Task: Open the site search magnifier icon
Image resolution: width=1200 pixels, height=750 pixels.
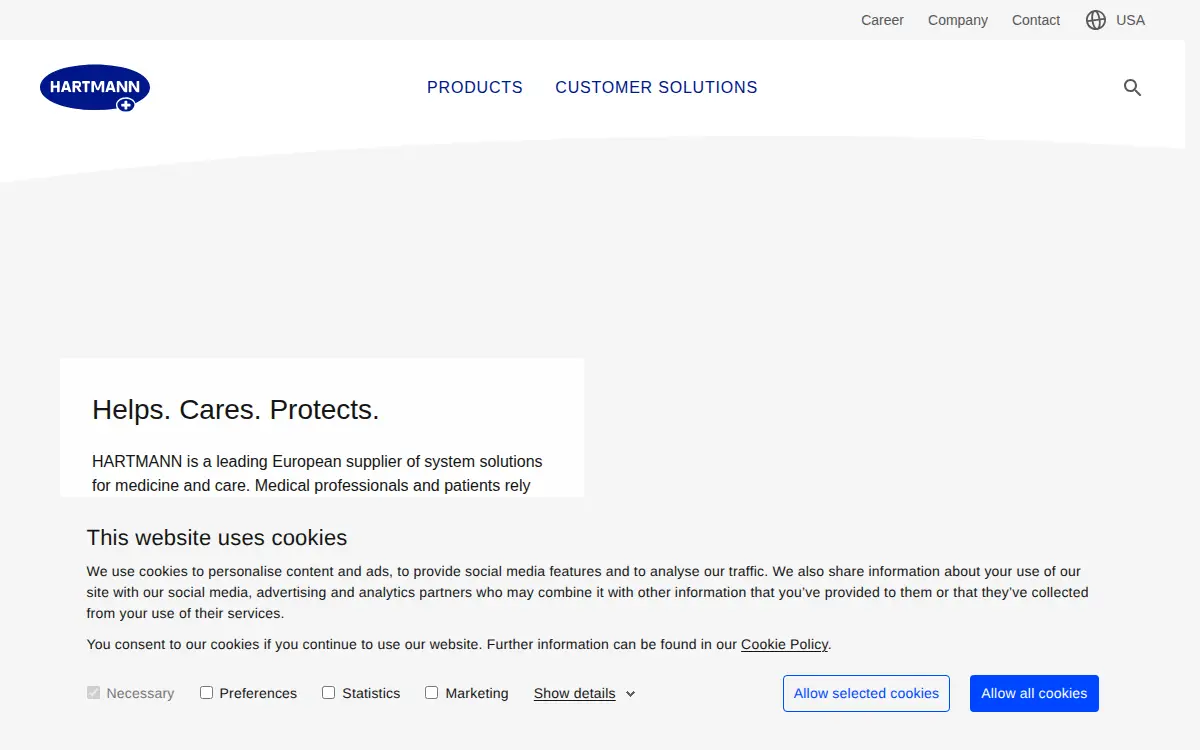Action: (1132, 88)
